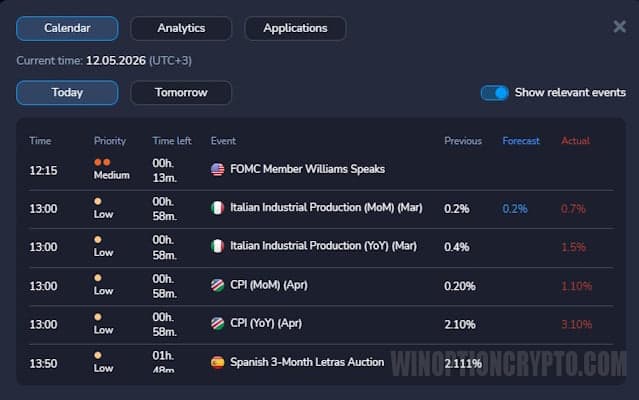Click the 1.5% actual value

[x=573, y=247]
